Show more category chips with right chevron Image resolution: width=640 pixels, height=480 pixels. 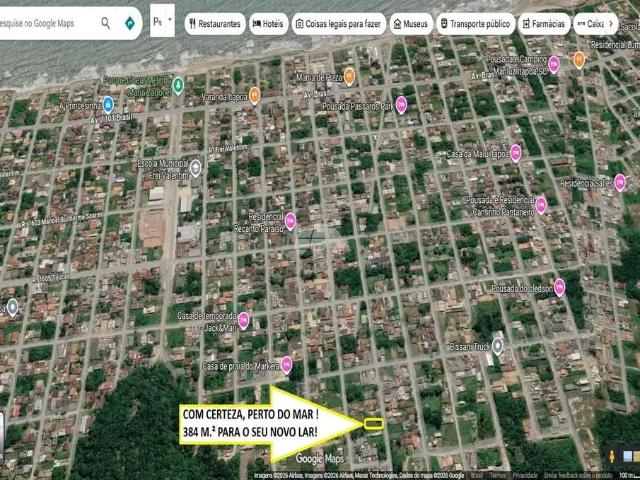point(611,24)
